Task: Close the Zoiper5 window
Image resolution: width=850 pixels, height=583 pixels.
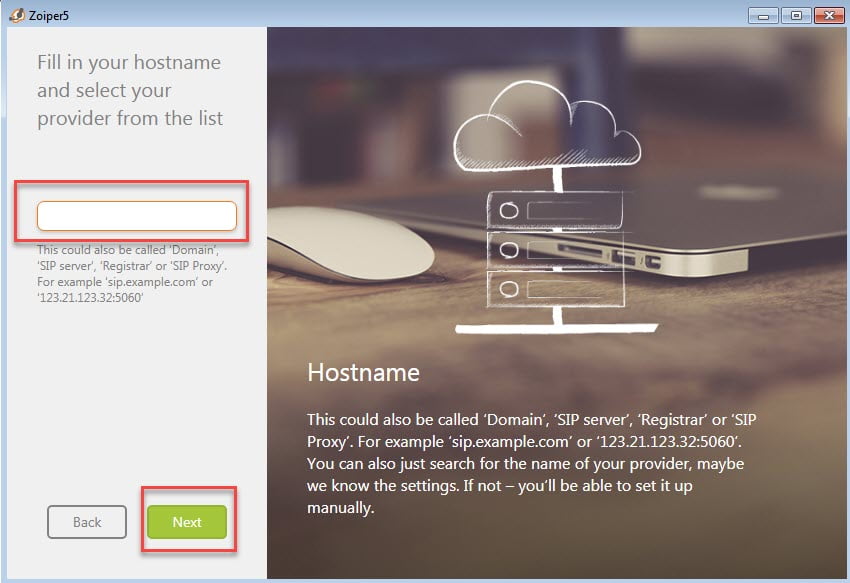Action: [828, 14]
